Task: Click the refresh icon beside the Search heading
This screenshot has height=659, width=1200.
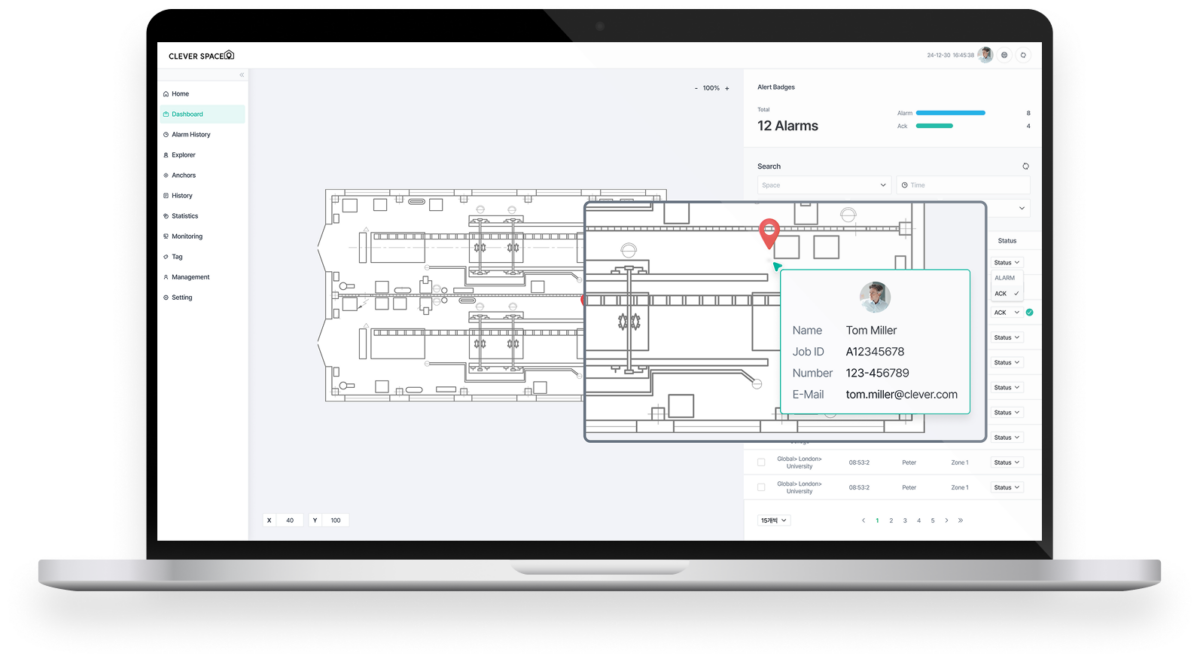Action: [x=1025, y=166]
